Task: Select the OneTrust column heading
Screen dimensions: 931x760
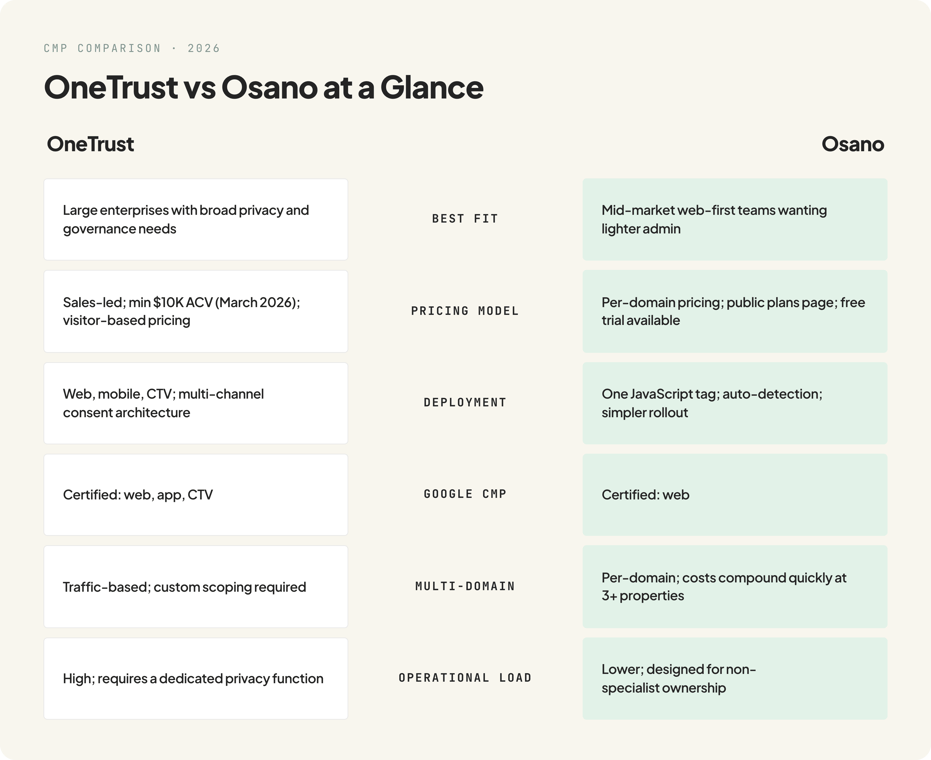Action: [90, 144]
